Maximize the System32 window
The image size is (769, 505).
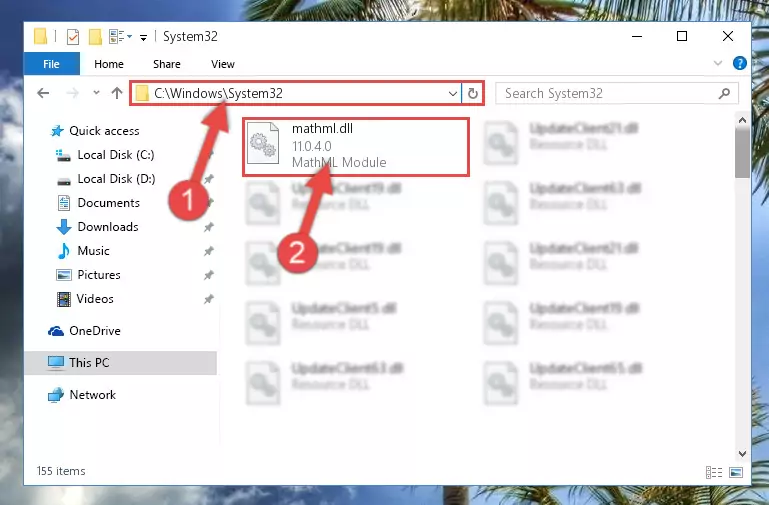(x=682, y=36)
